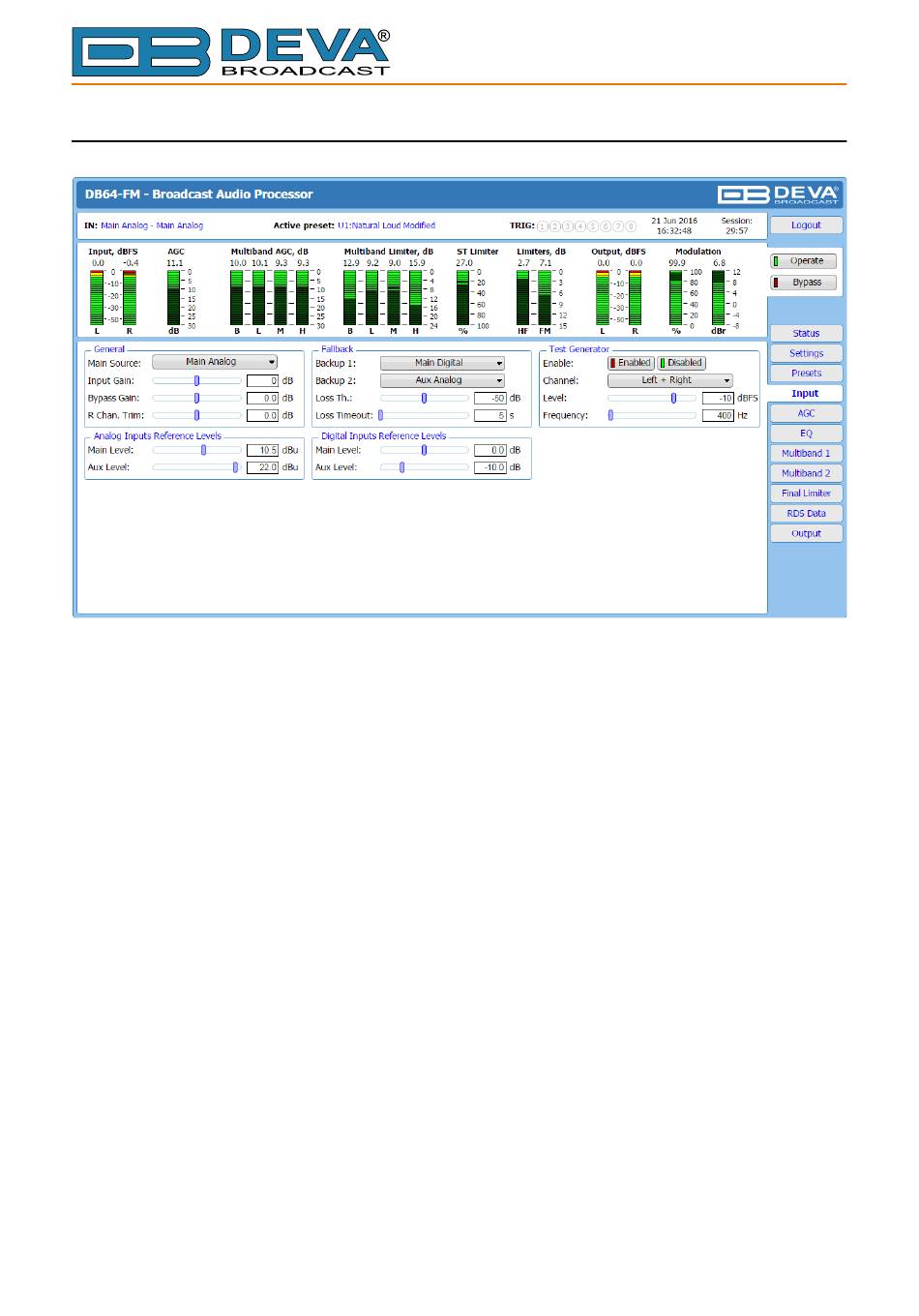Open the Test Generator Channel dropdown

coord(669,380)
